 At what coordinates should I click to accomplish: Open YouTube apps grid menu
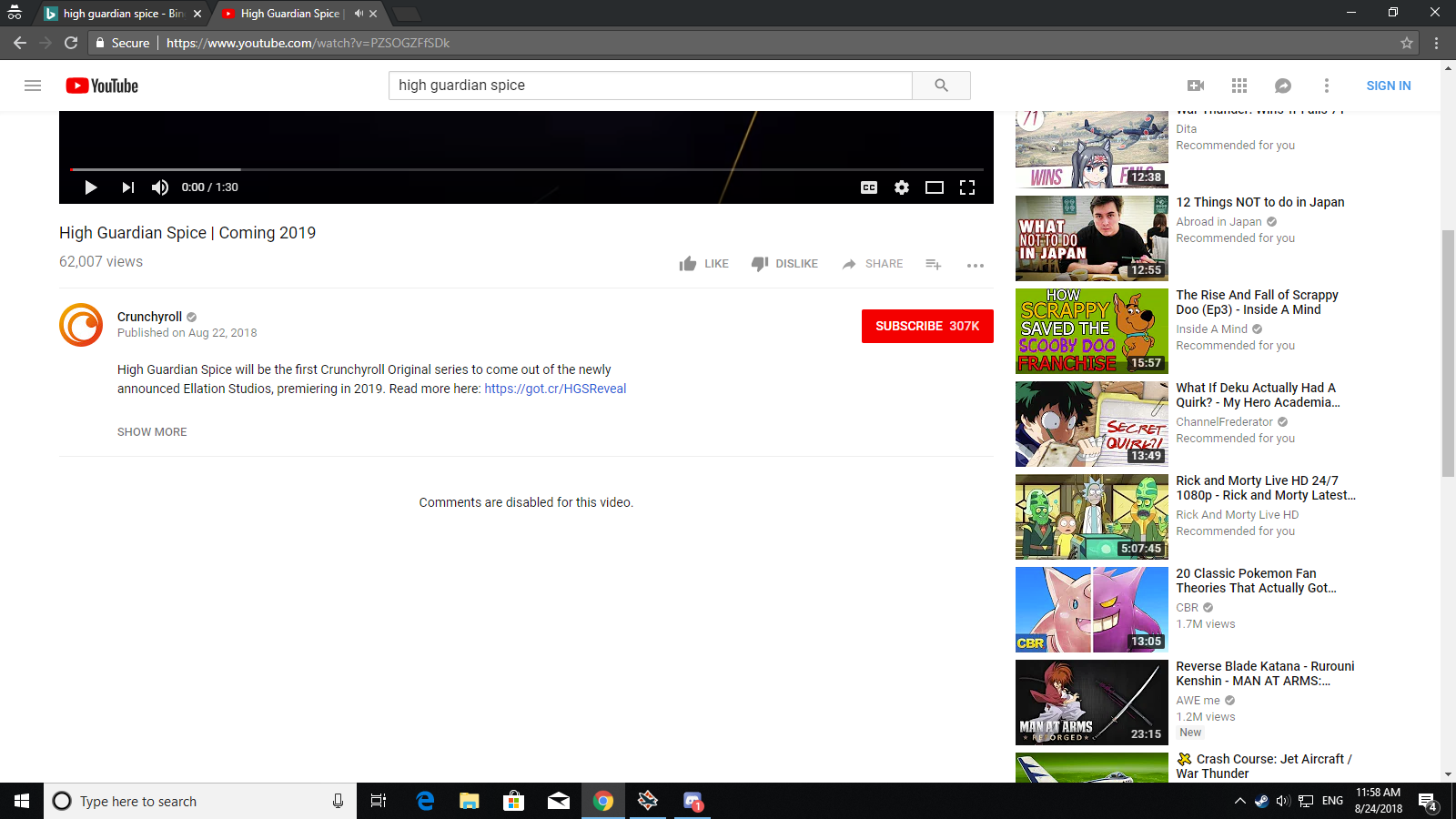(x=1239, y=86)
